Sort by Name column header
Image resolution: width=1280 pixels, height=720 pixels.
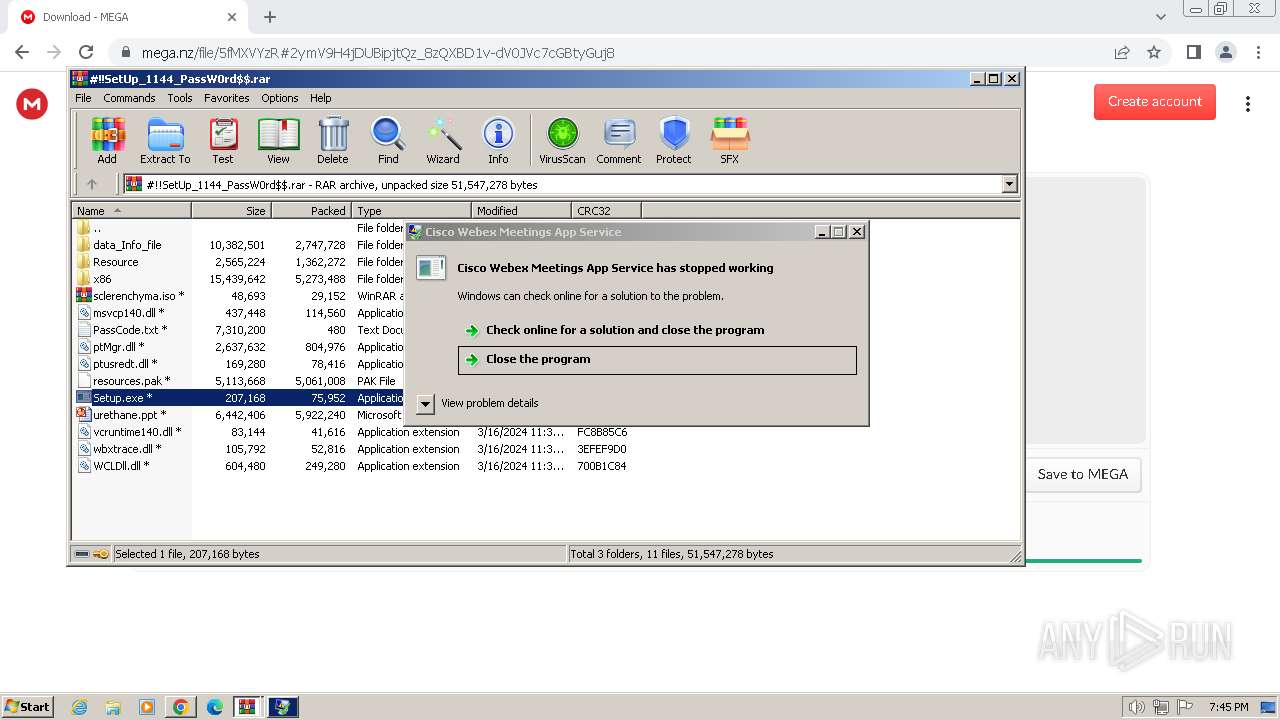132,210
